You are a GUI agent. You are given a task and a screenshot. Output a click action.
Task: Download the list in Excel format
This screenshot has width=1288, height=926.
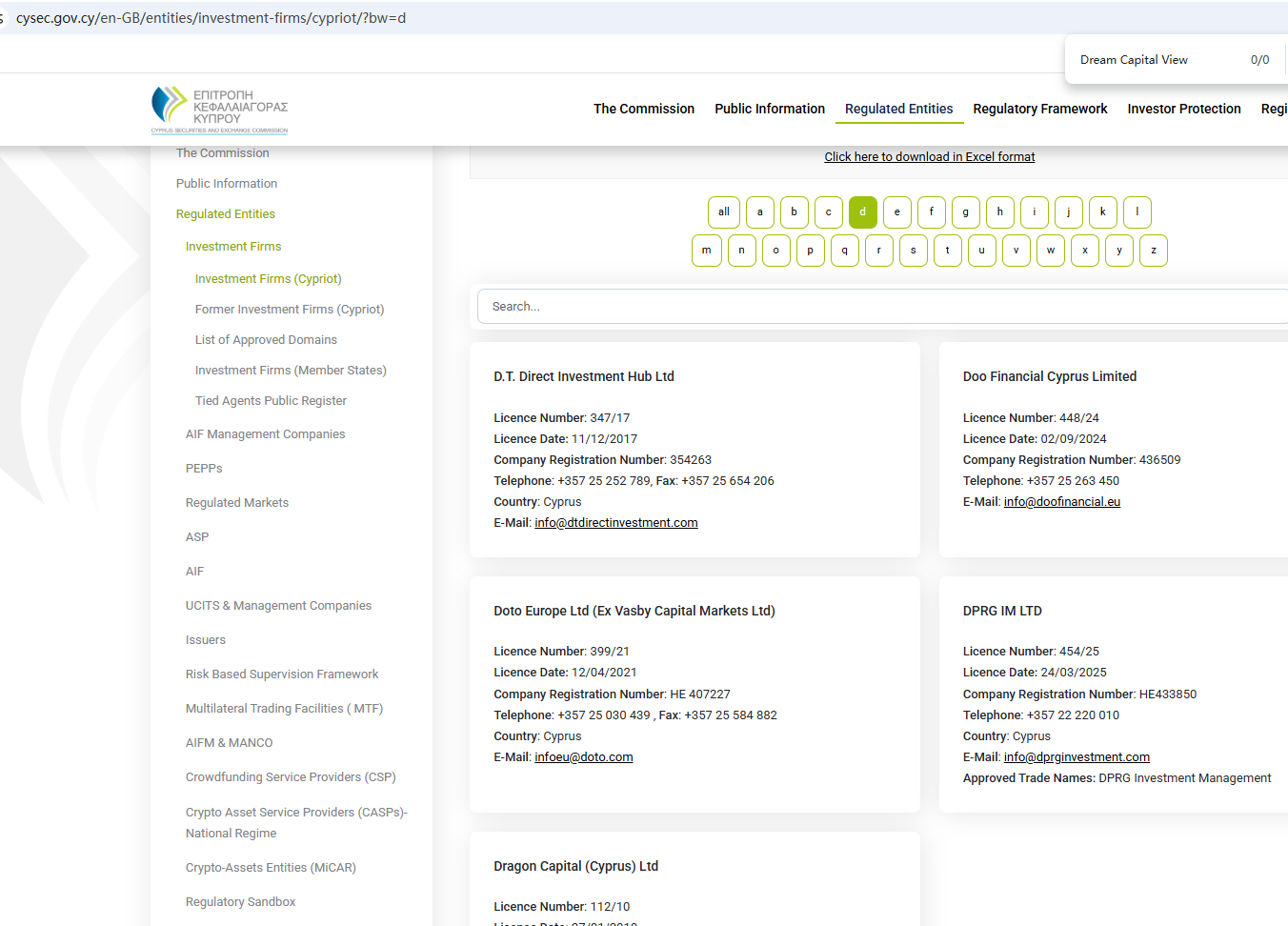click(929, 157)
